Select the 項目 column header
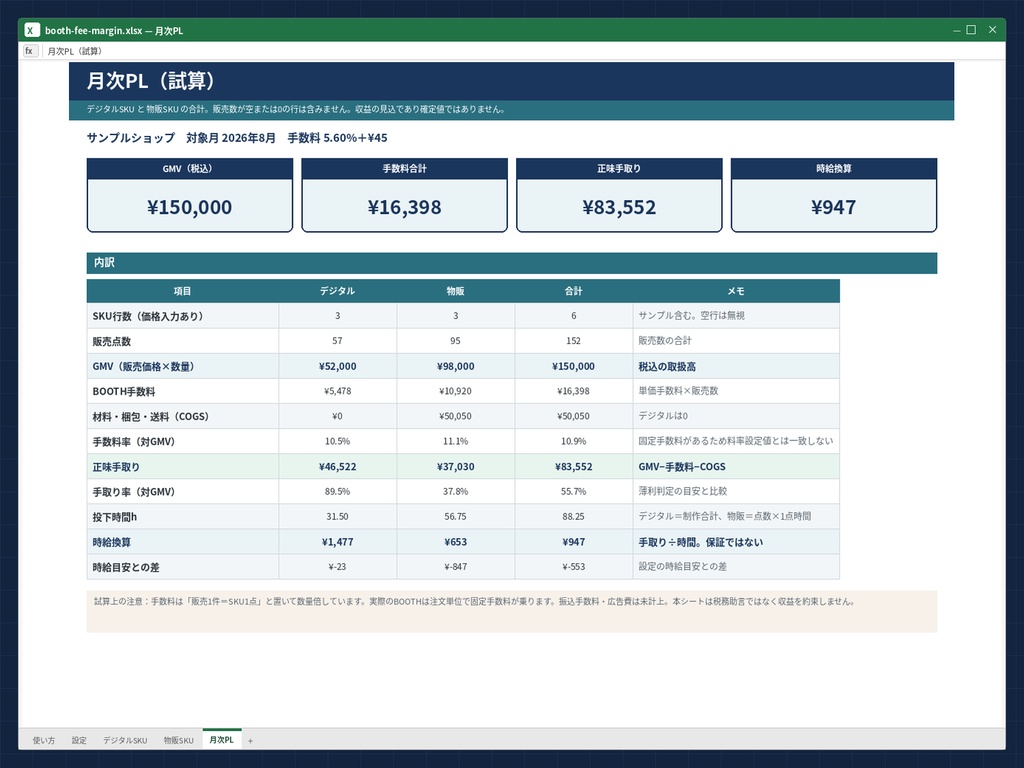 [182, 291]
